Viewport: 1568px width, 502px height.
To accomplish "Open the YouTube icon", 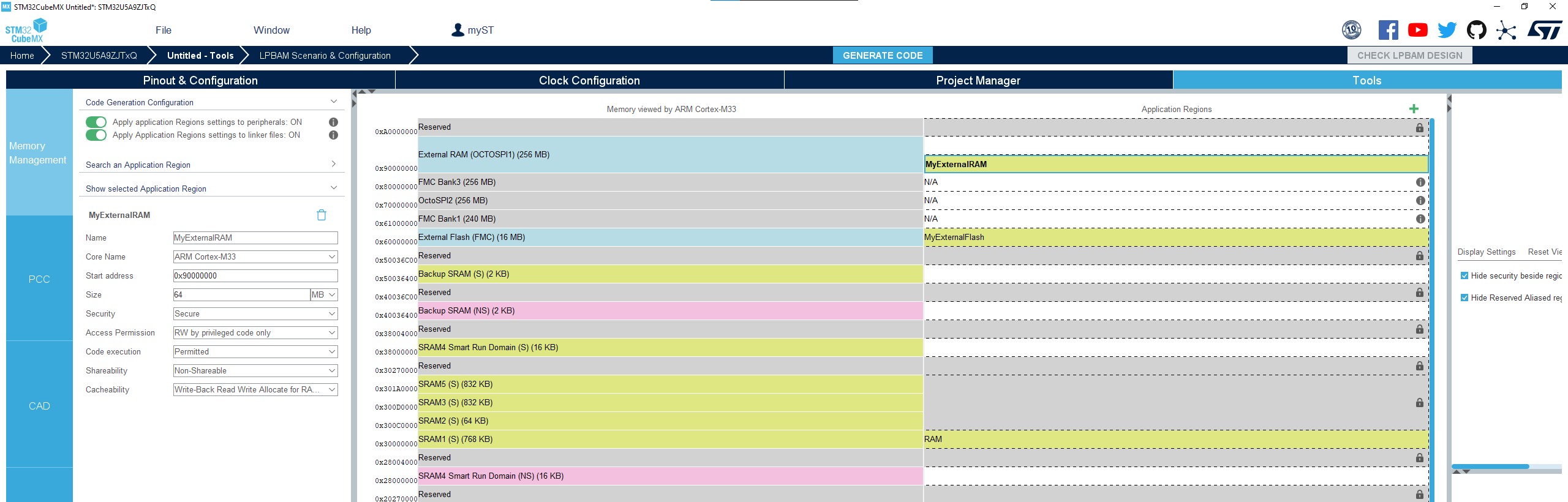I will point(1417,30).
